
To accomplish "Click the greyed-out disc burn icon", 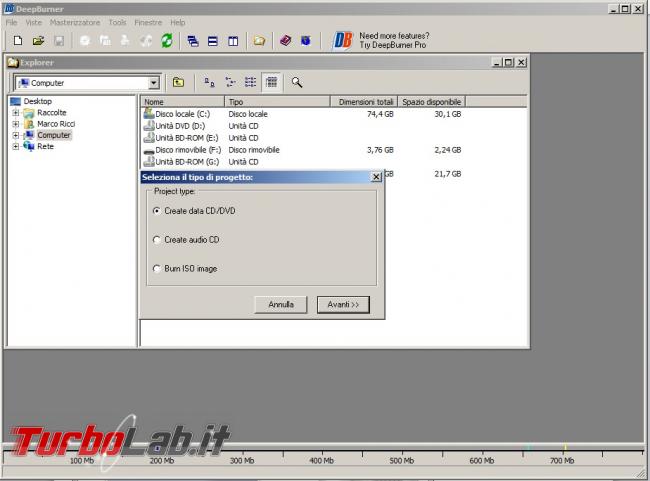I will tap(85, 41).
